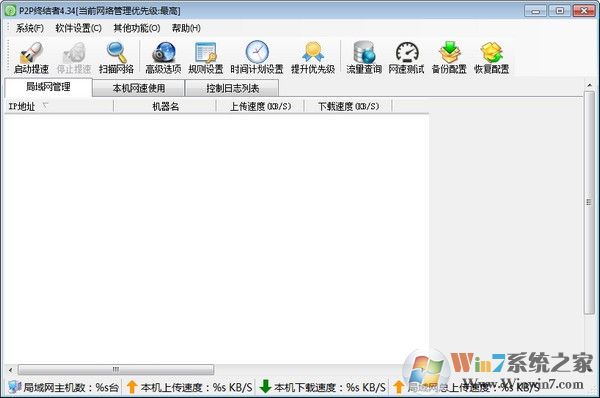Switch to the 控制日志列表 tab
Screen dimensions: 600x398
232,88
